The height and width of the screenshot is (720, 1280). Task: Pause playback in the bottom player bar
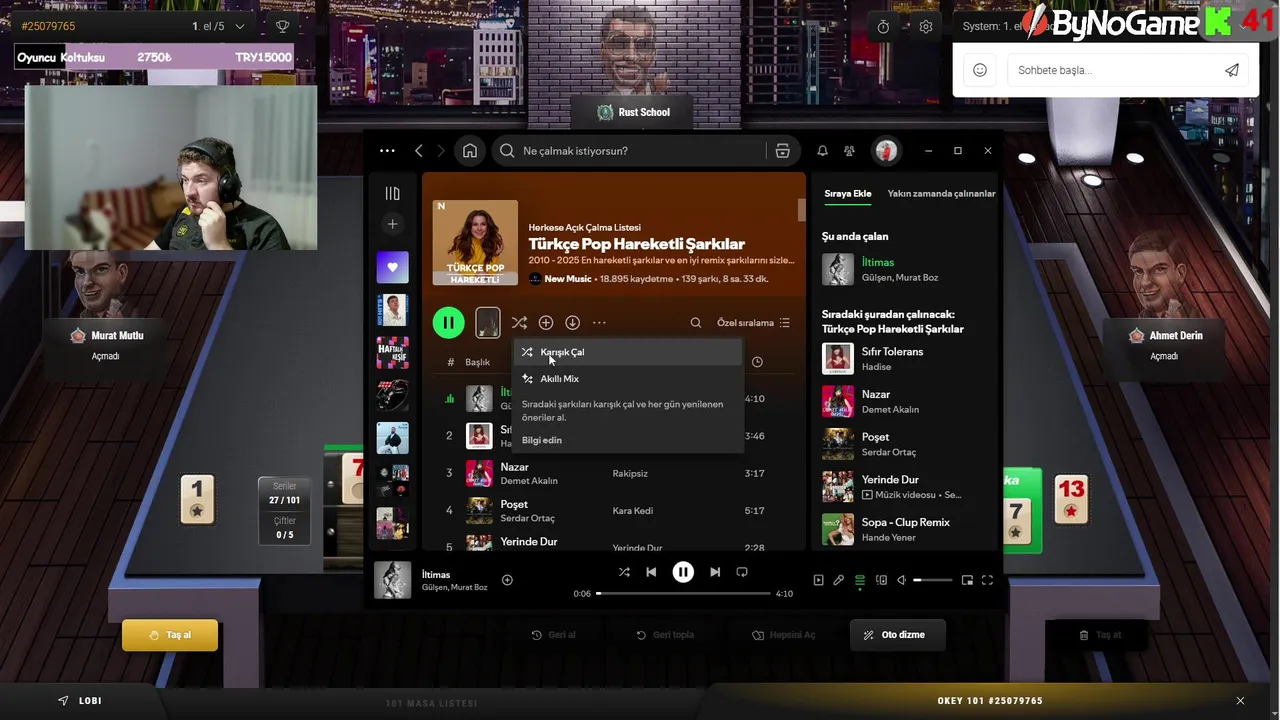point(683,572)
